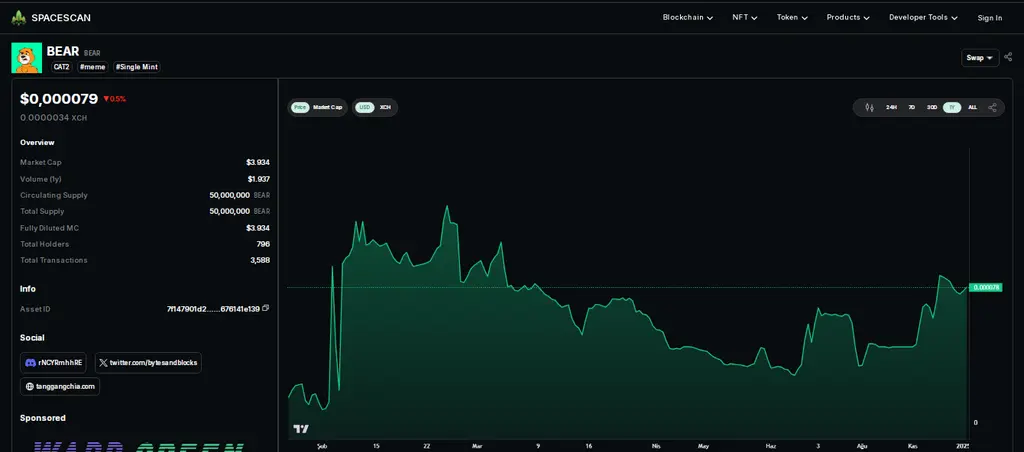Click the share icon beside Swap
Image resolution: width=1024 pixels, height=452 pixels.
[x=1008, y=57]
